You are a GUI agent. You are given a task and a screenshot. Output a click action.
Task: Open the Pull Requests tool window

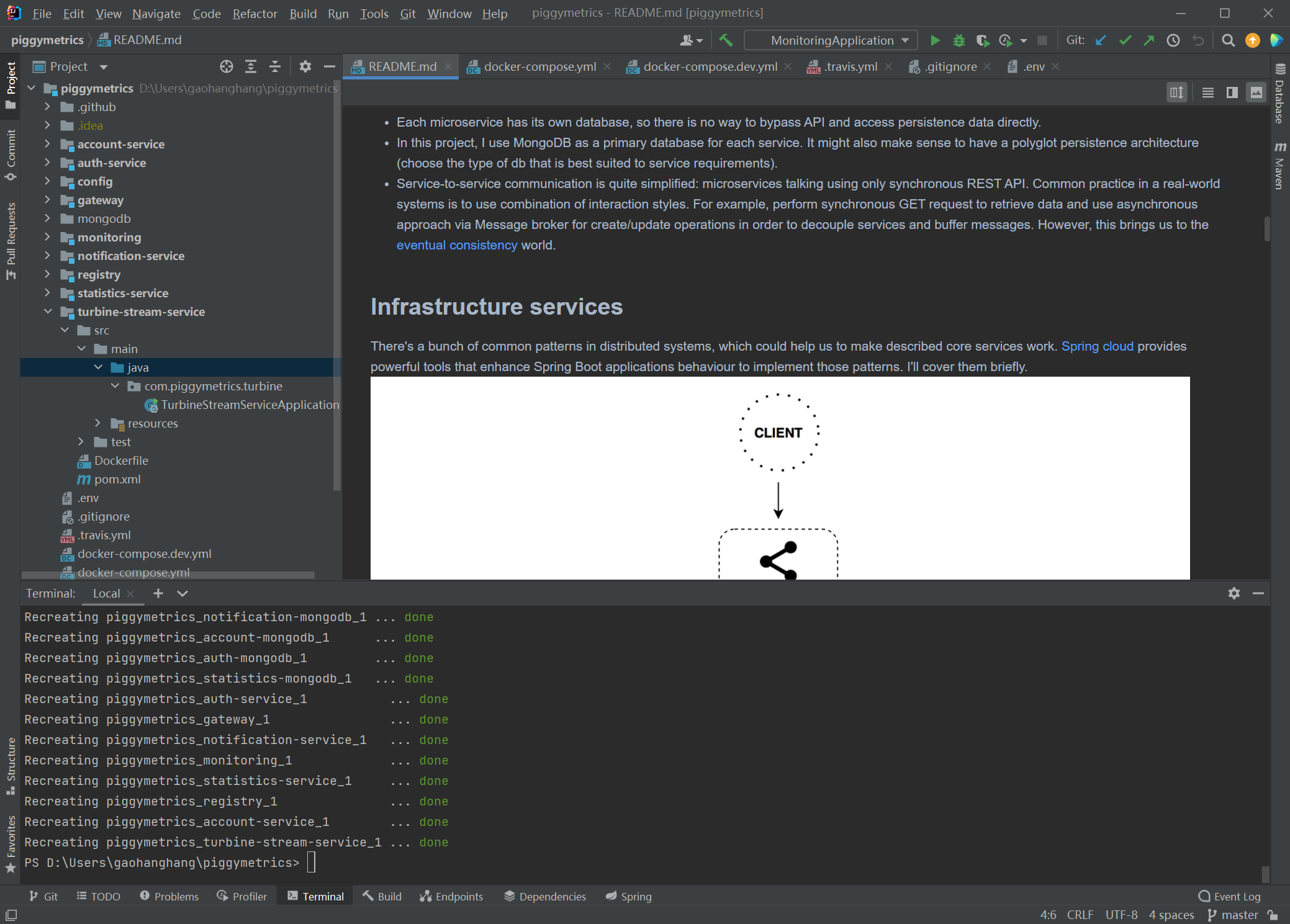11,241
